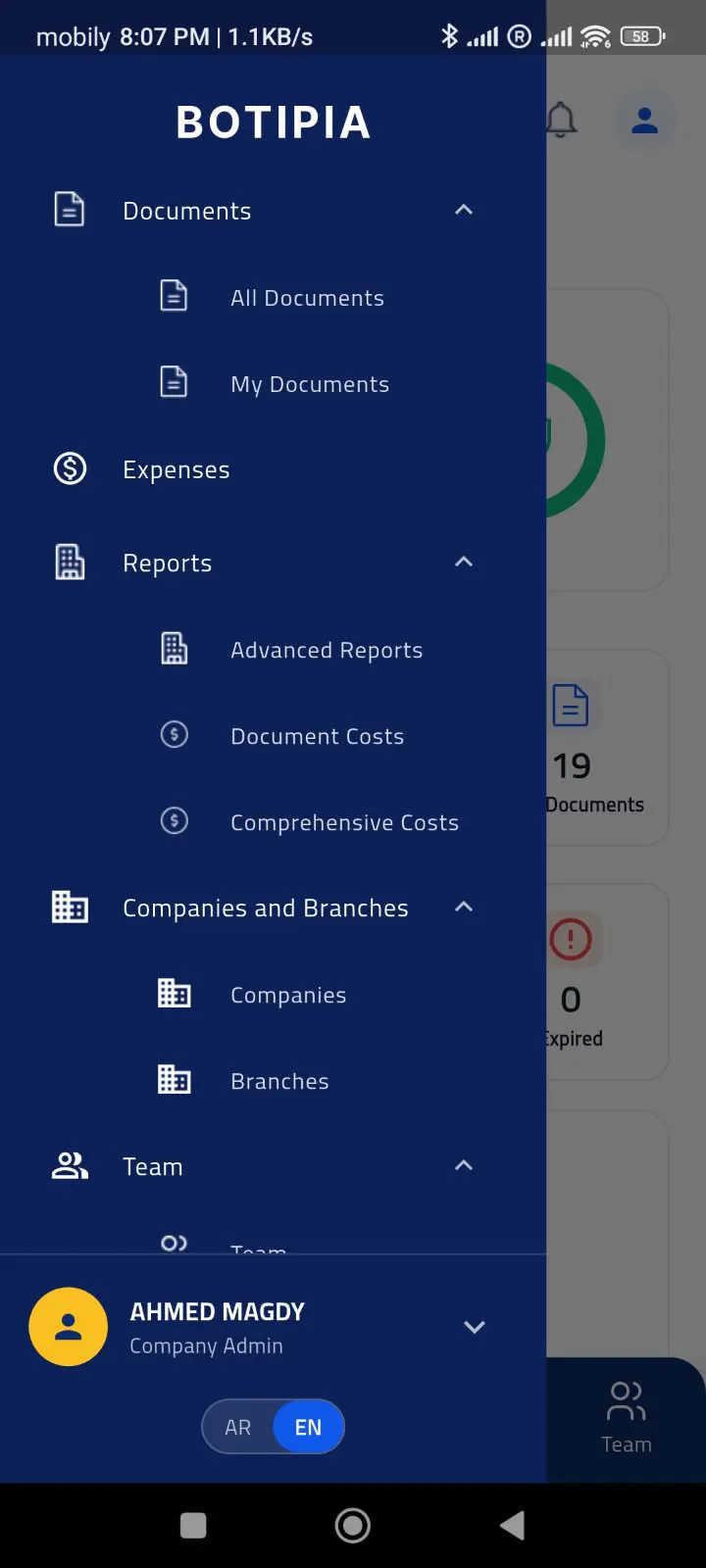The image size is (706, 1568).
Task: Click the red expired warning icon
Action: (x=571, y=939)
